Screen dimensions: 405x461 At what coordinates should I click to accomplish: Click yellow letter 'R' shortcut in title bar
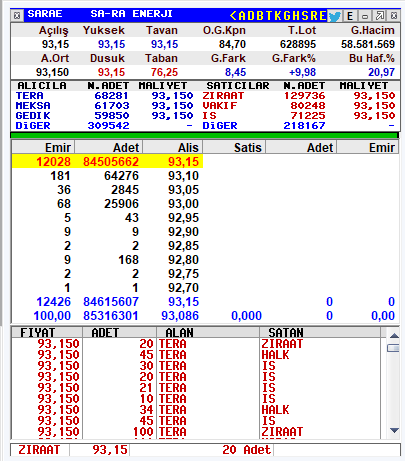[314, 16]
